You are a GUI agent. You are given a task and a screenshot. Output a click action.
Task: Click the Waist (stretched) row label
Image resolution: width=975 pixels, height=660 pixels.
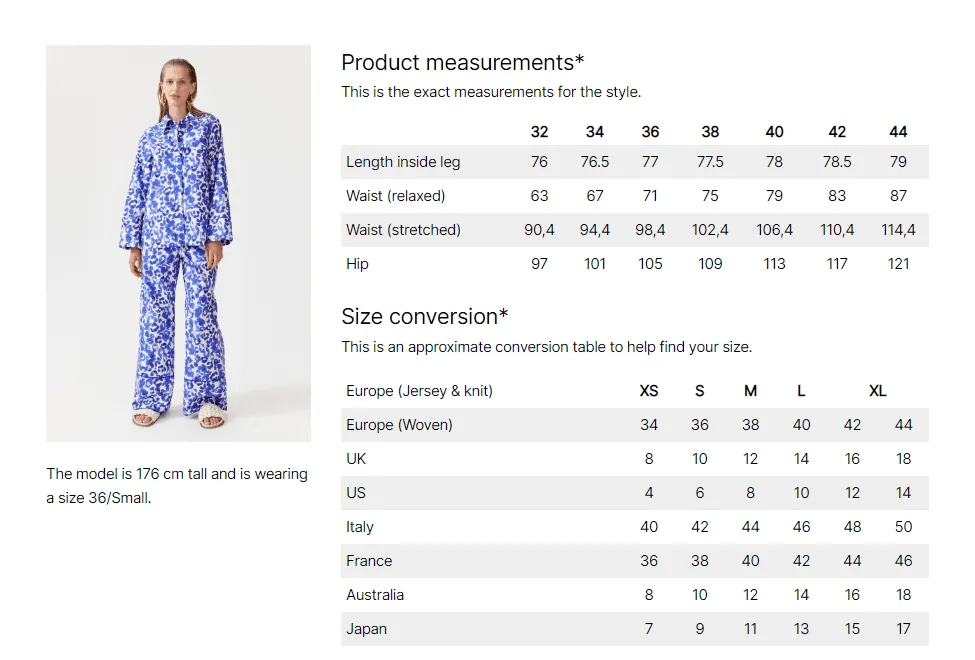coord(403,230)
